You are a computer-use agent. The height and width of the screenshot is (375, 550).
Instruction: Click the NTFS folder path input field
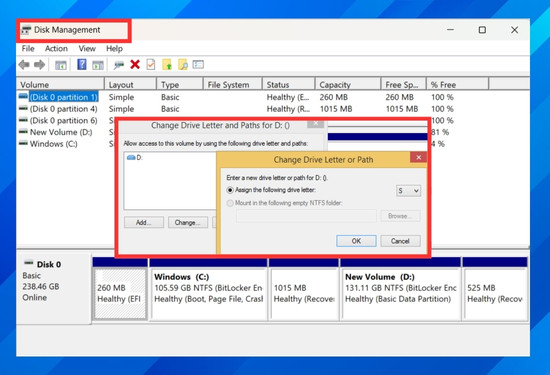tap(306, 216)
